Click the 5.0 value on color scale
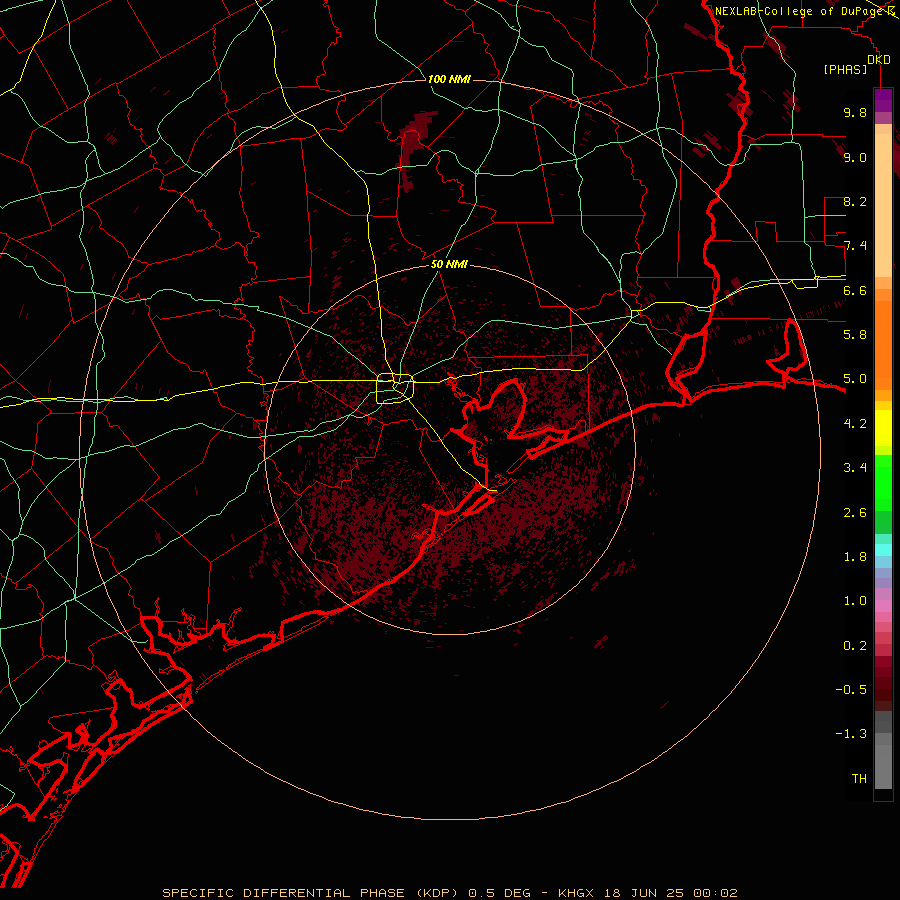Image resolution: width=900 pixels, height=900 pixels. [855, 379]
